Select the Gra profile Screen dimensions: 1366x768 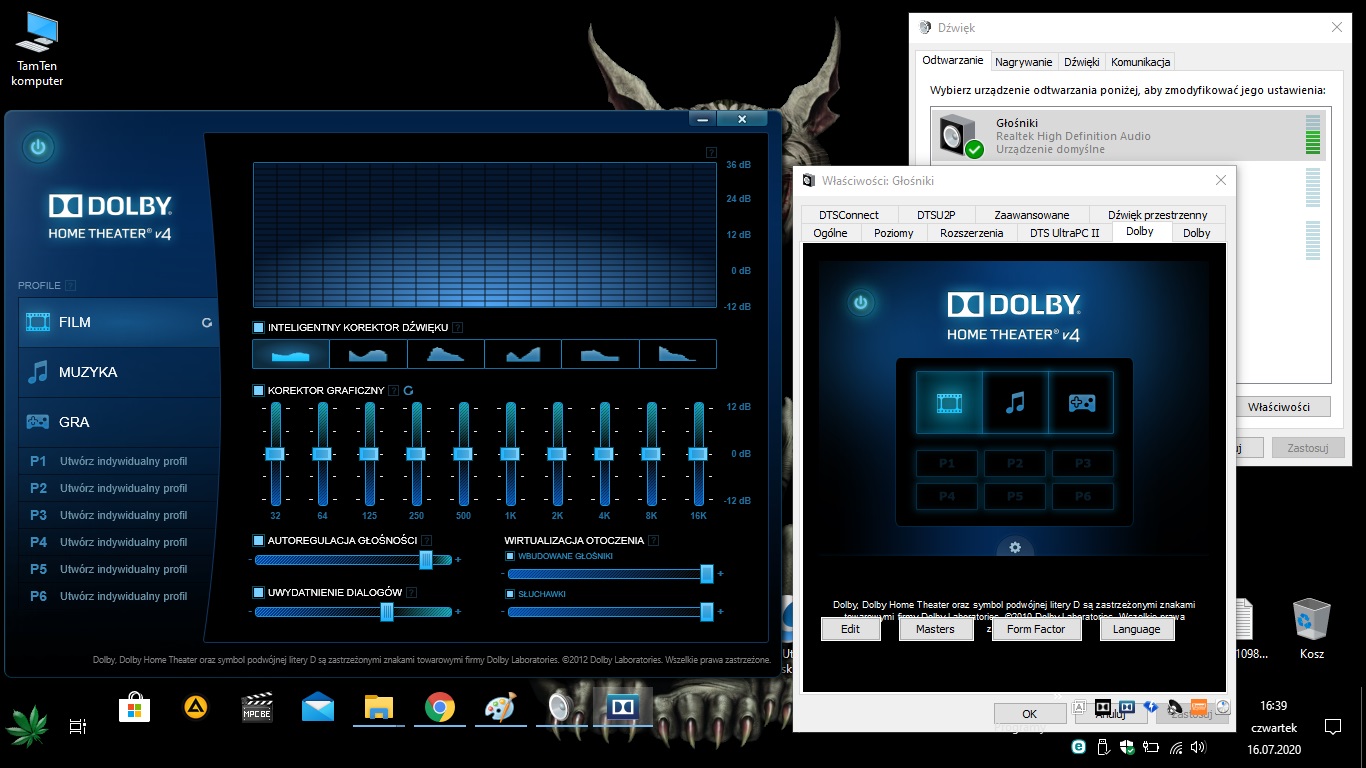[119, 422]
